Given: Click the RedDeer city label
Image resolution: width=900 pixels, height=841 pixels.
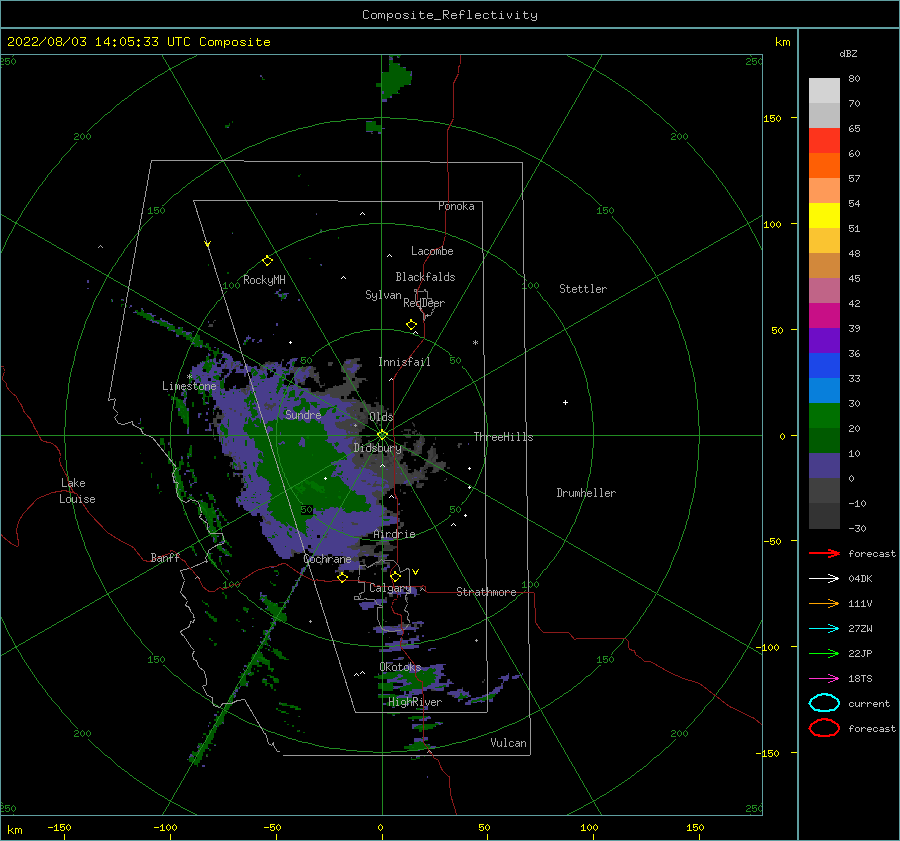Looking at the screenshot, I should click(x=424, y=303).
